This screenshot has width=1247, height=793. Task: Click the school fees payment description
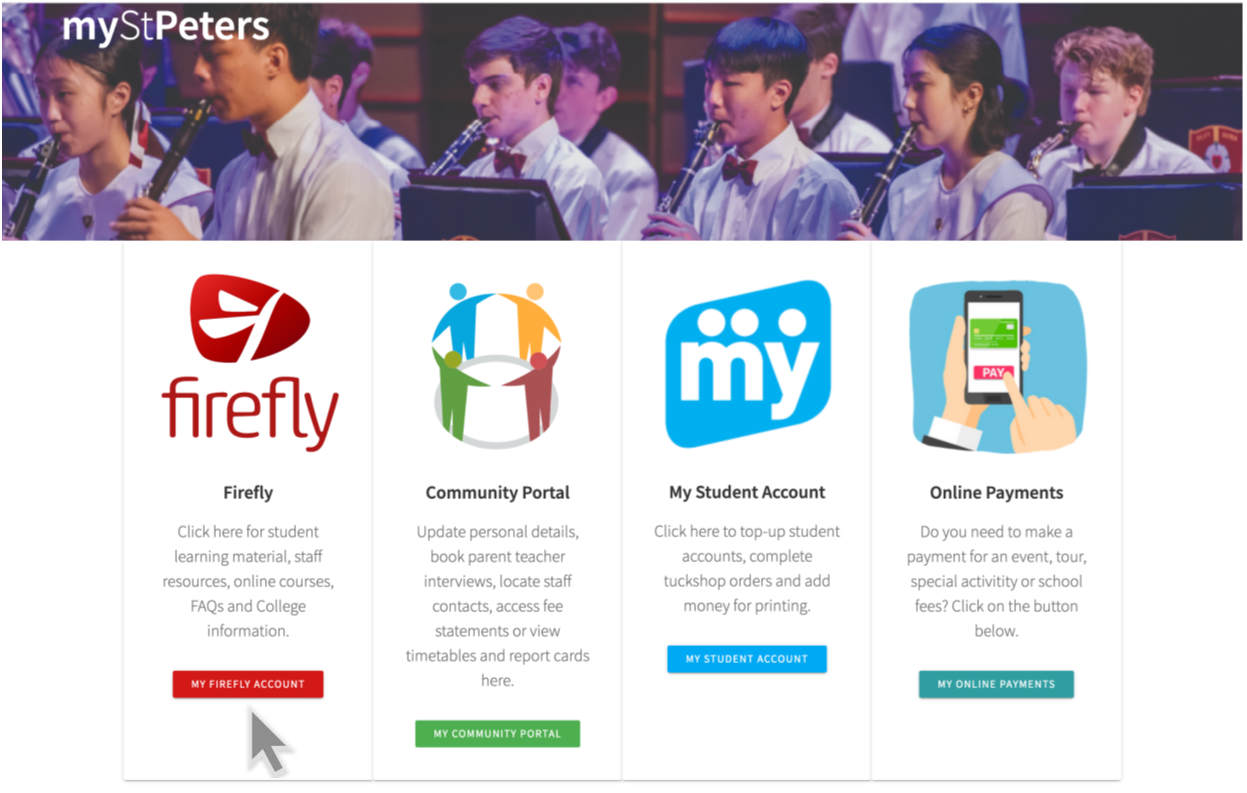point(996,581)
